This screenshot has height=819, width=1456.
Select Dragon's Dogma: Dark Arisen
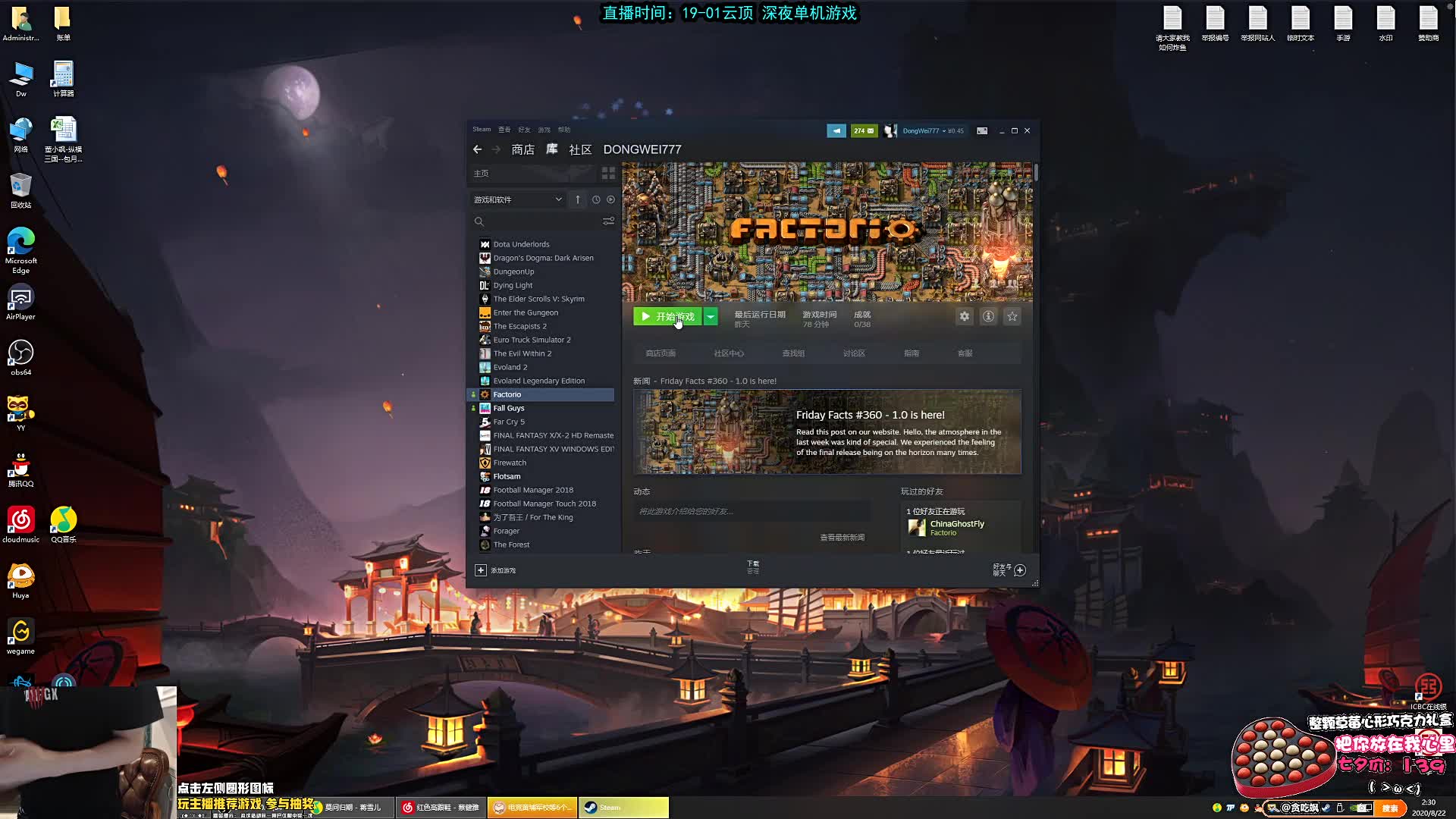[x=541, y=258]
